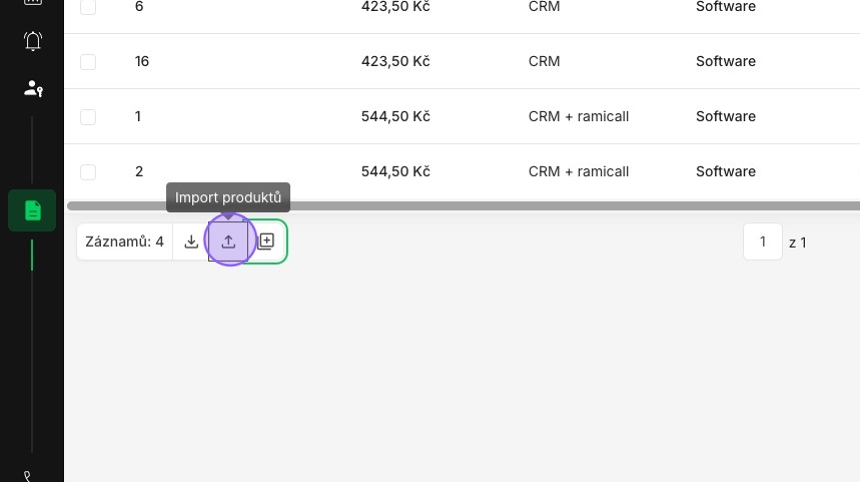Click the page number input field
The height and width of the screenshot is (482, 860).
pyautogui.click(x=762, y=242)
